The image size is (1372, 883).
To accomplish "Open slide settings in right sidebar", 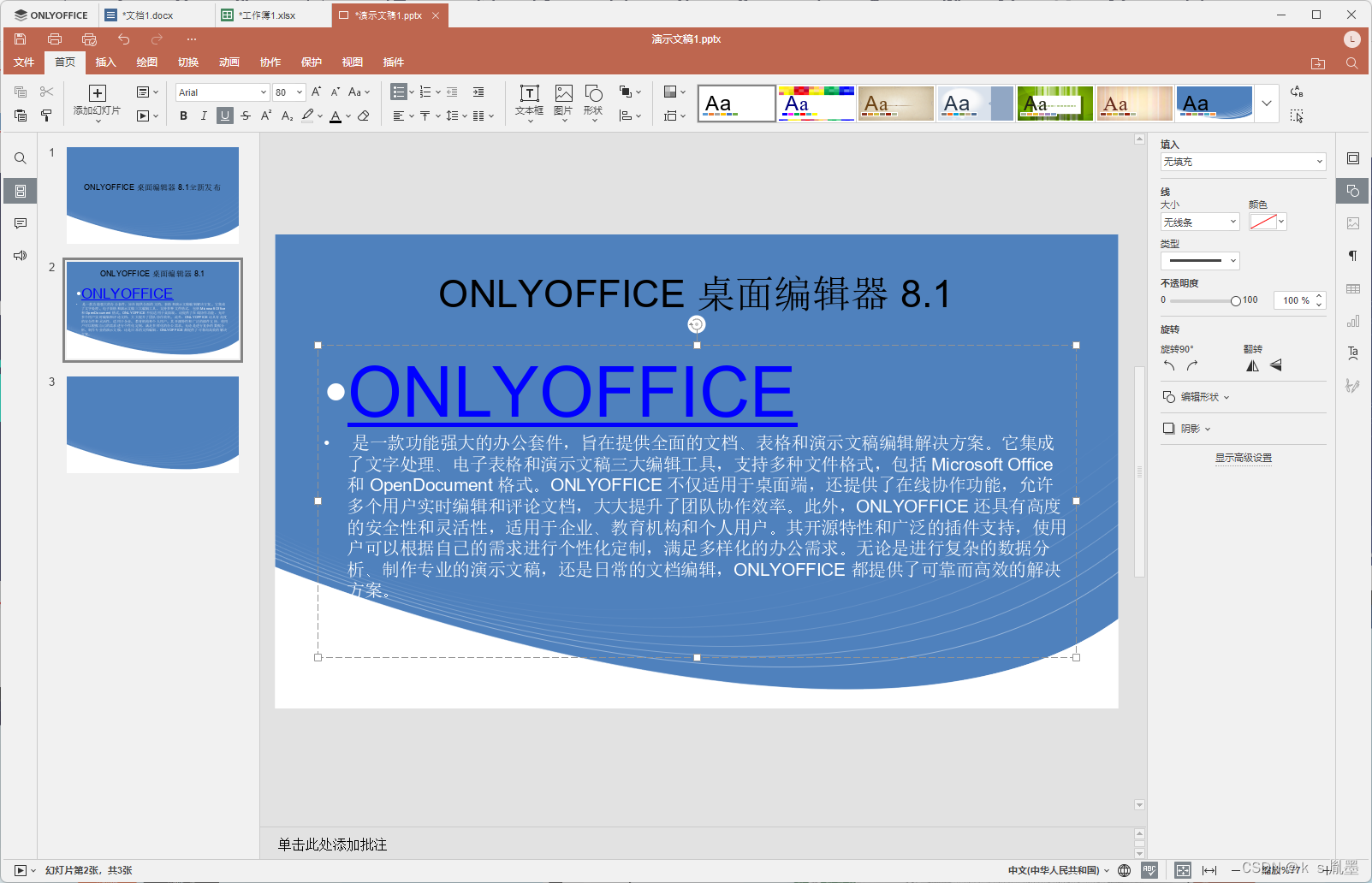I will coord(1353,158).
